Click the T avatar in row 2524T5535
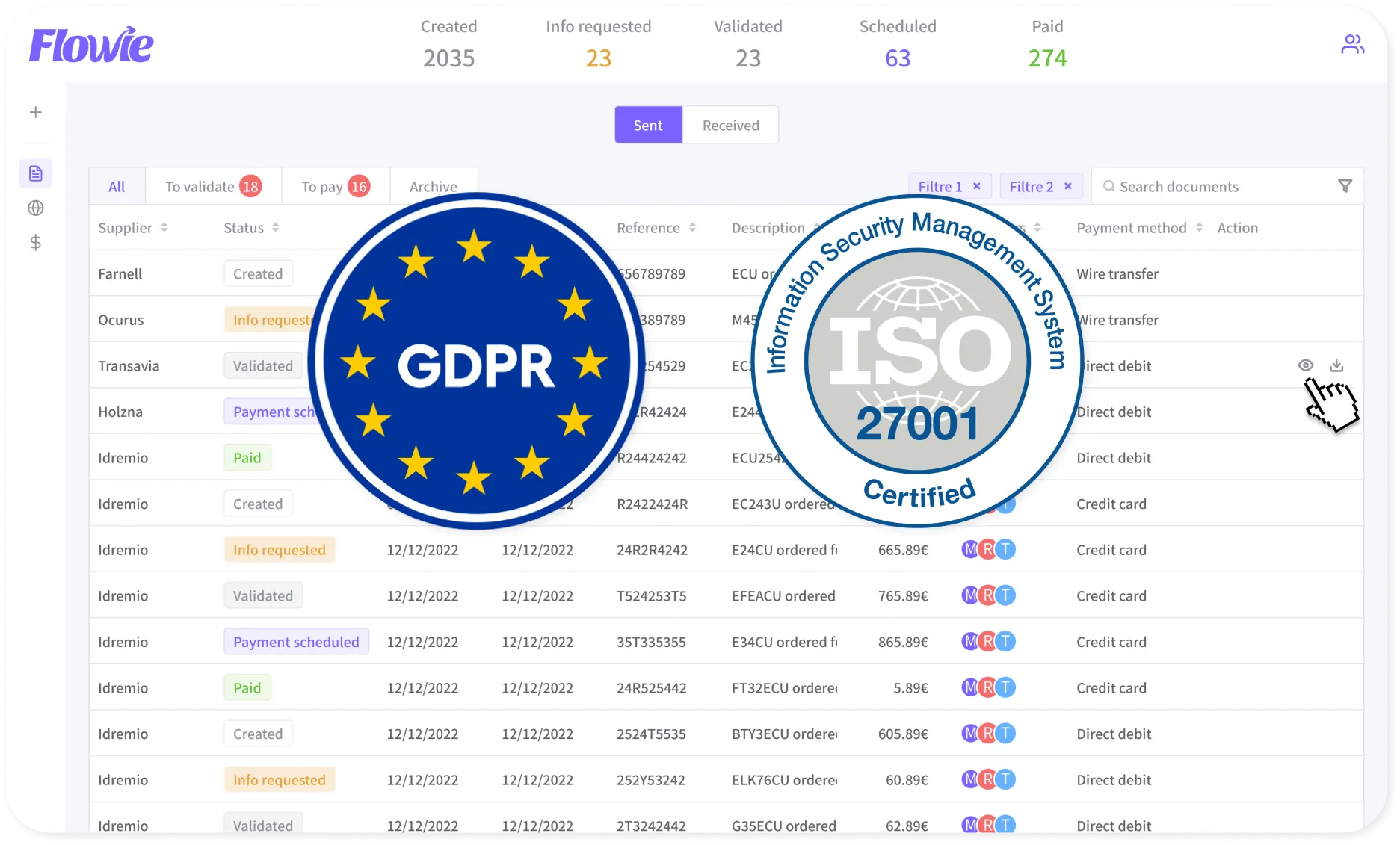 click(1006, 734)
